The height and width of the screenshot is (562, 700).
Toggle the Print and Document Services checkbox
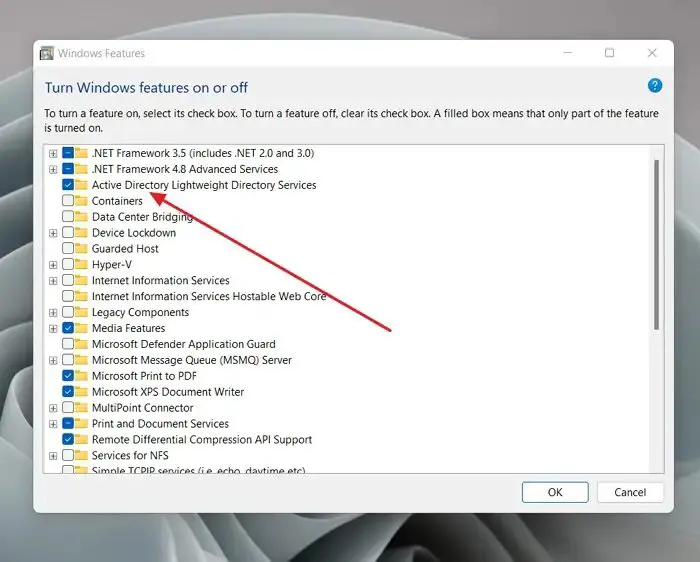(x=68, y=423)
